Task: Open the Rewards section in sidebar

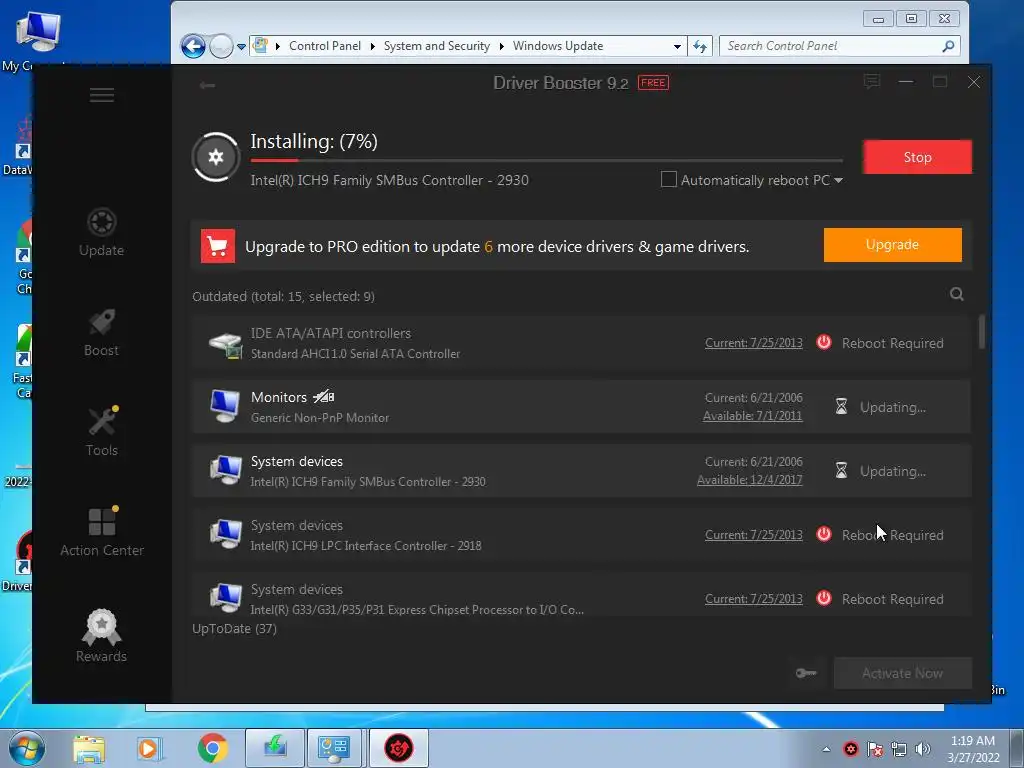Action: [101, 636]
